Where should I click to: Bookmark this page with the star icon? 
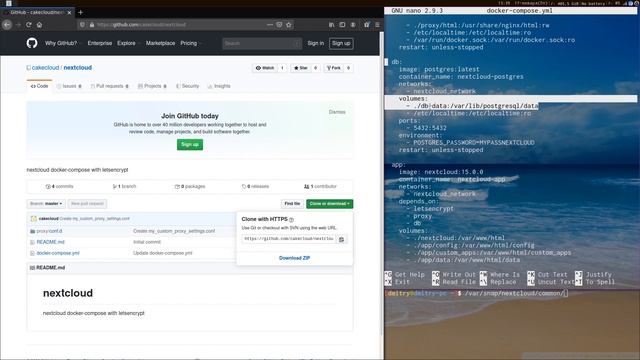pyautogui.click(x=289, y=24)
